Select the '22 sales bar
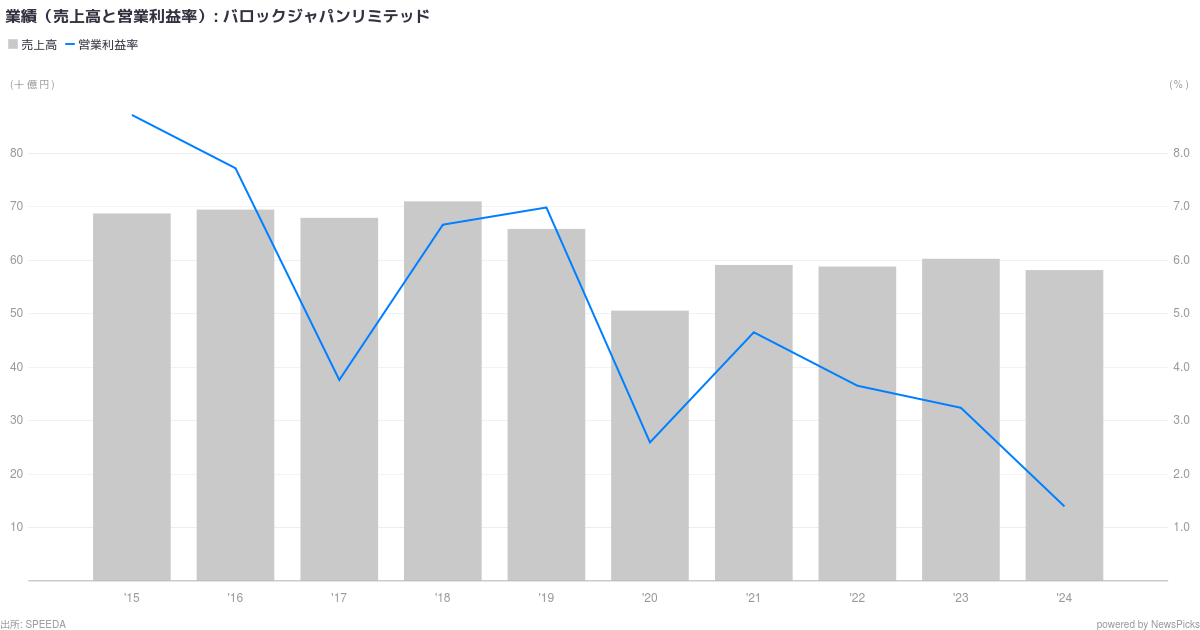Viewport: 1200px width, 630px height. [857, 424]
